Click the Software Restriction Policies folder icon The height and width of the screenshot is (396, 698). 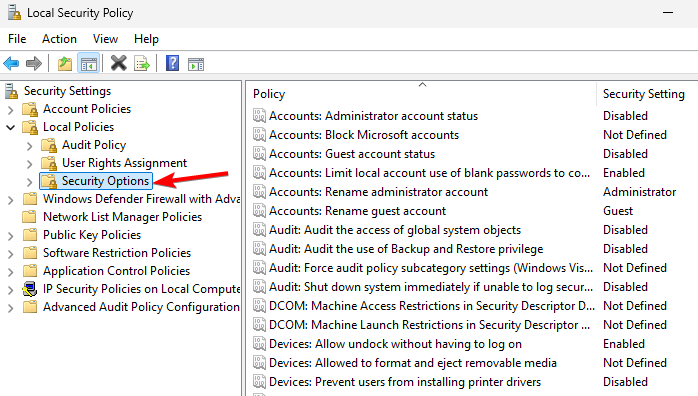29,253
